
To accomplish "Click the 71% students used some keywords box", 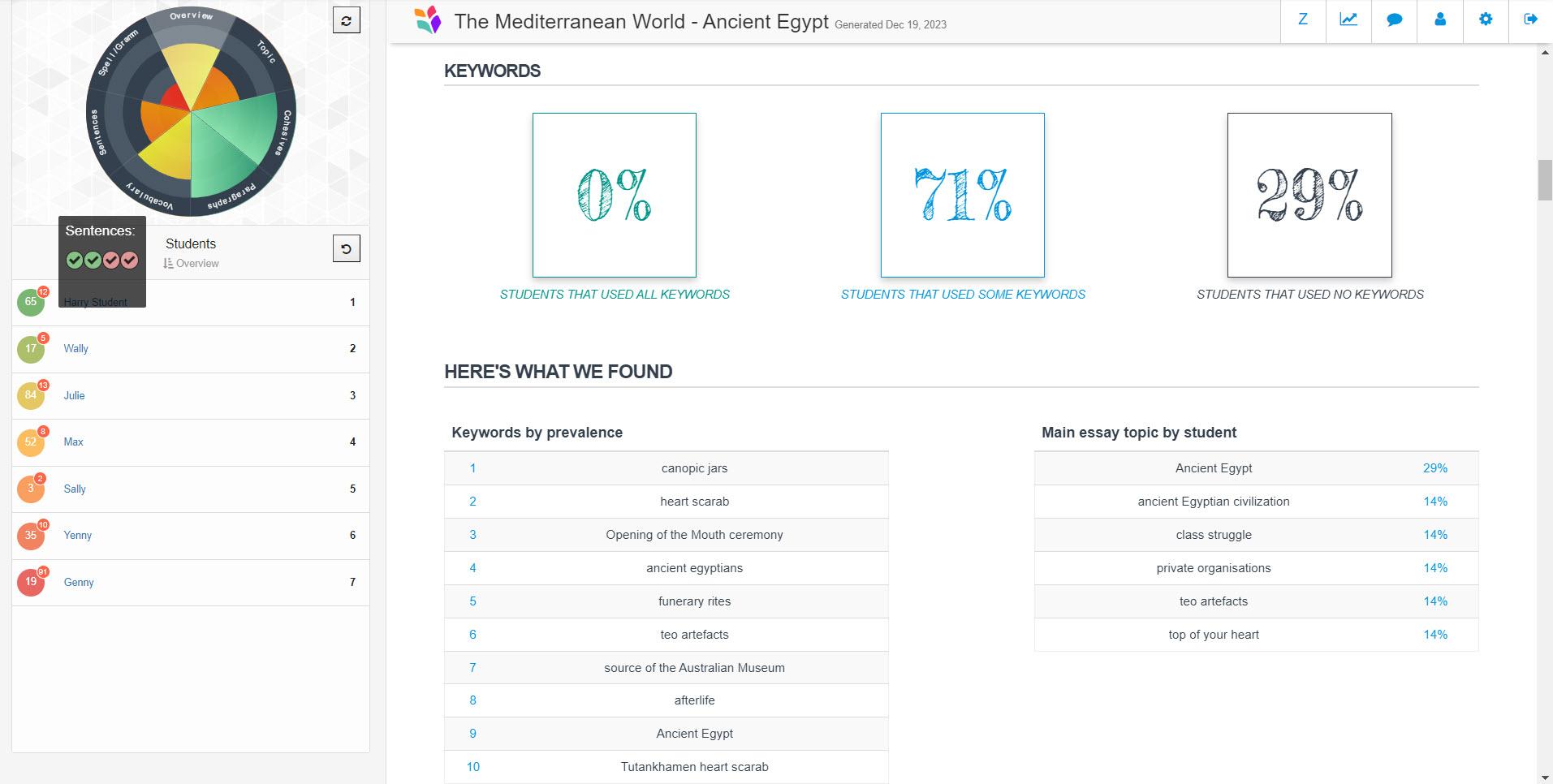I will click(x=962, y=195).
